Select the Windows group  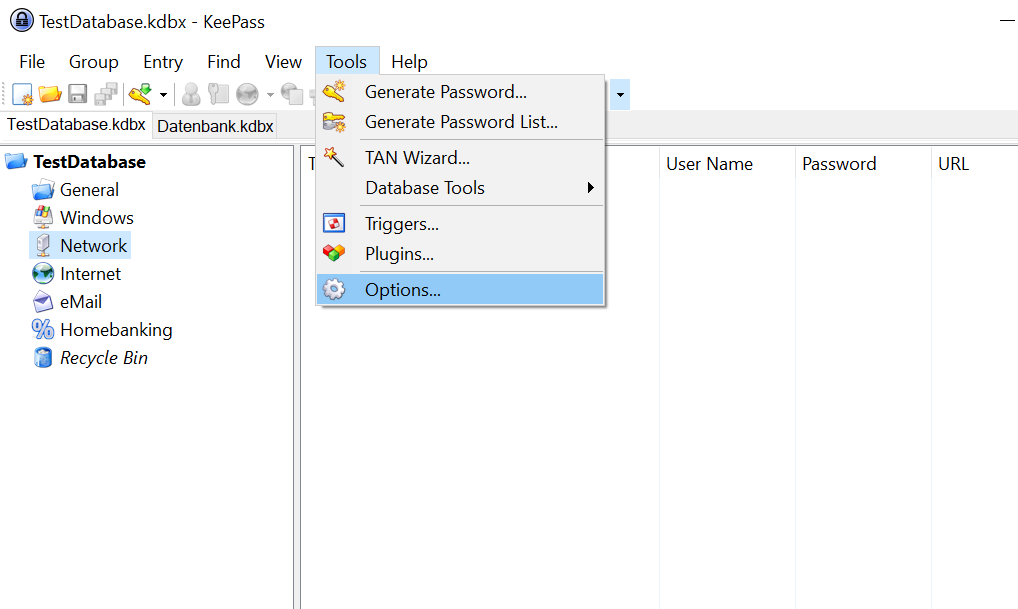[x=97, y=218]
